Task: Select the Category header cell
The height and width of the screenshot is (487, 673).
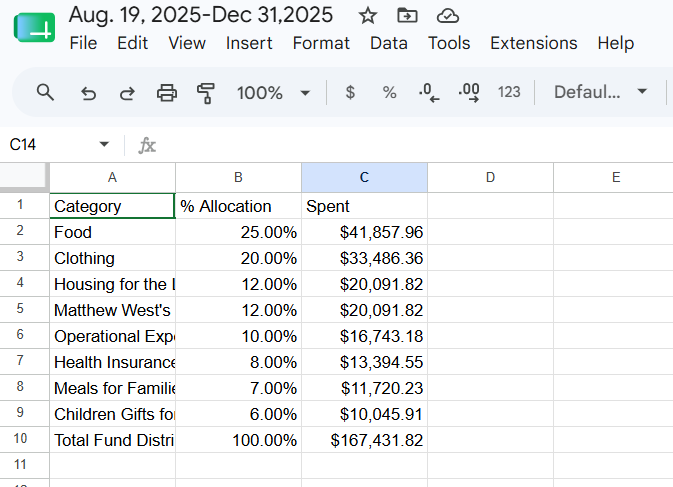Action: [112, 206]
